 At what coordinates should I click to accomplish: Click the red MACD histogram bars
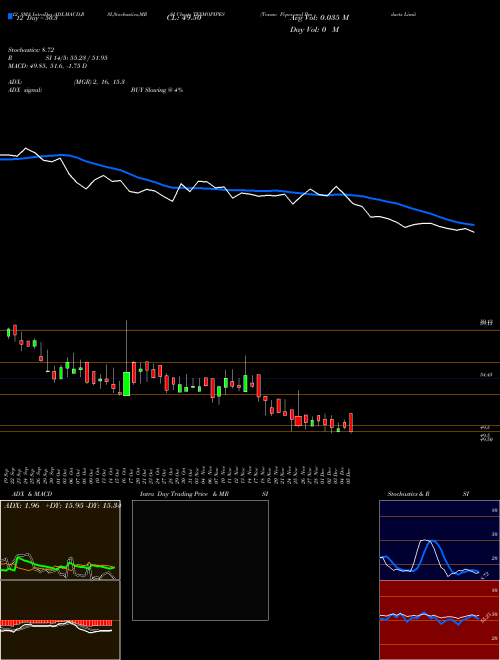[56, 623]
